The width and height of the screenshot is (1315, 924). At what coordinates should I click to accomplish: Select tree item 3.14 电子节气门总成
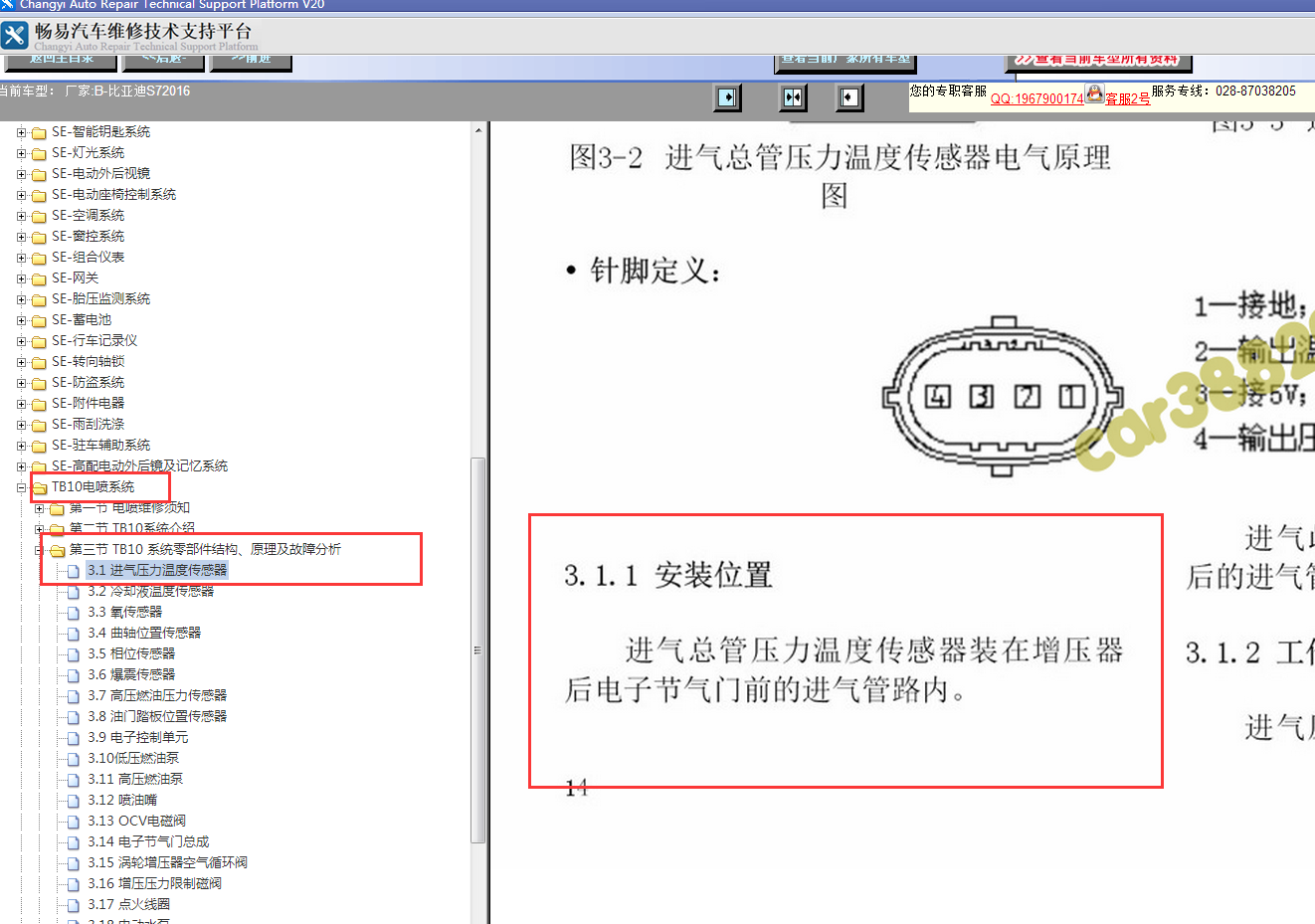[148, 842]
